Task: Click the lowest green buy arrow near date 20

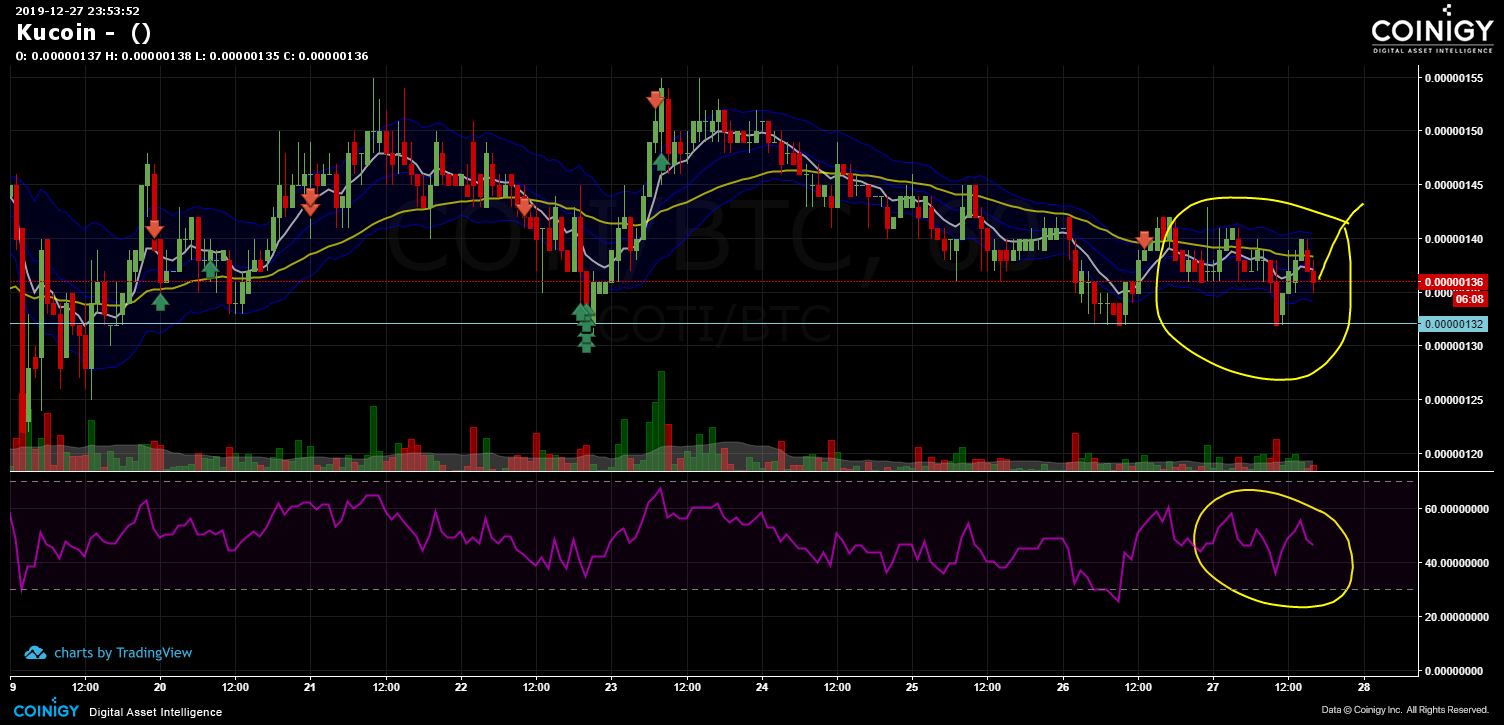Action: [160, 301]
